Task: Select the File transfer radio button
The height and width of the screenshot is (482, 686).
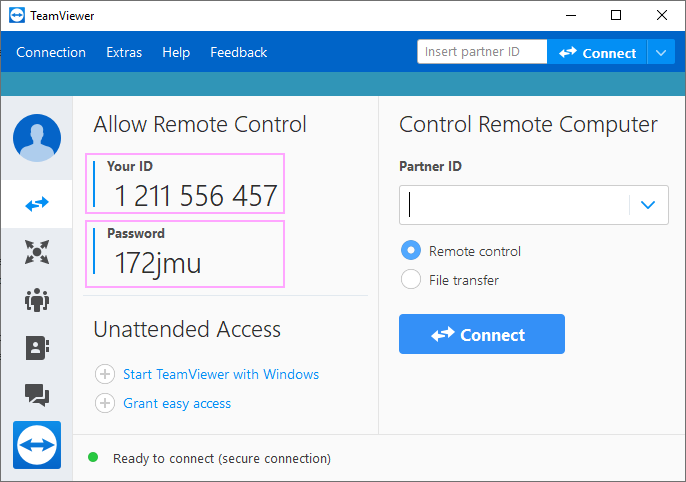Action: [411, 279]
